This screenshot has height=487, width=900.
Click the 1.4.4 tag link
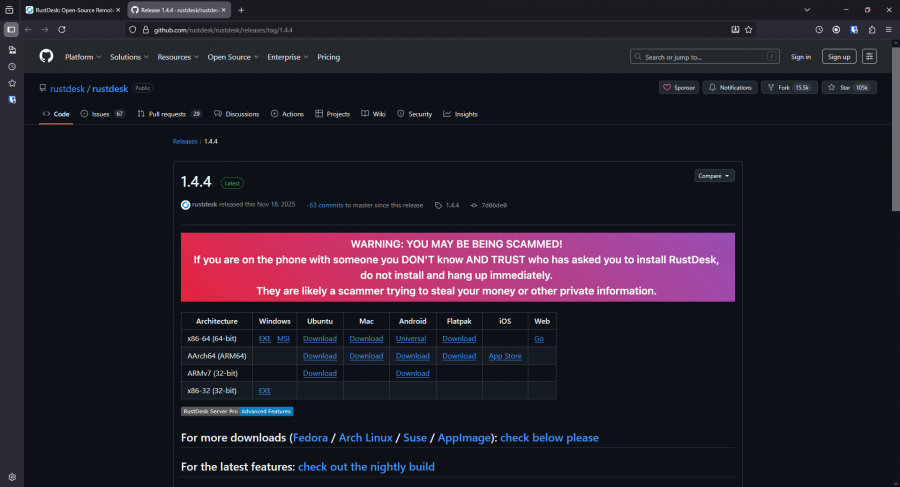(452, 205)
